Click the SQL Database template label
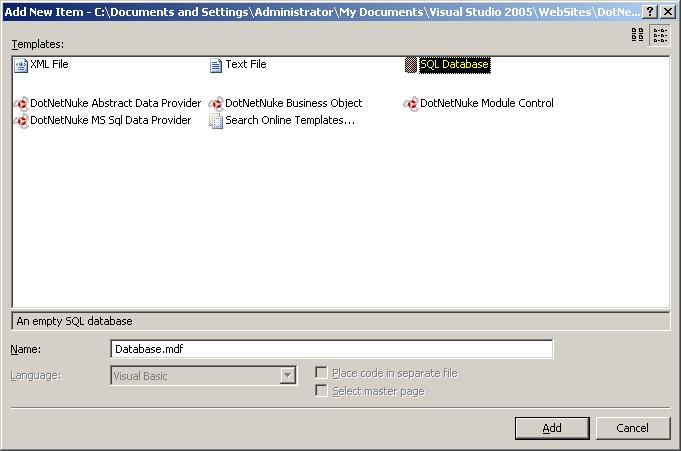The height and width of the screenshot is (451, 681). 454,65
